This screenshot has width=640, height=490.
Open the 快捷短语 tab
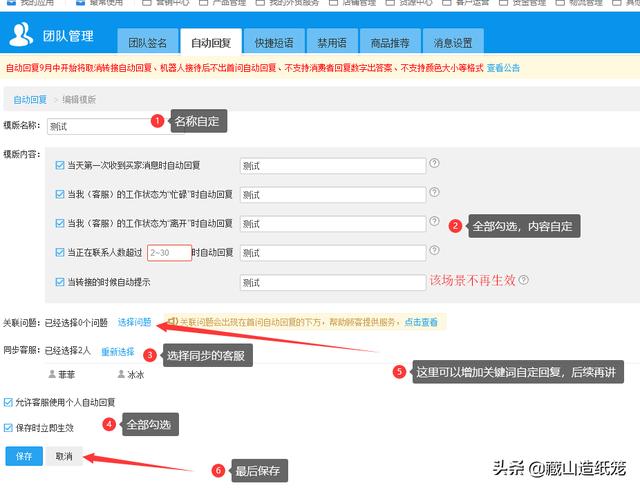pos(274,43)
